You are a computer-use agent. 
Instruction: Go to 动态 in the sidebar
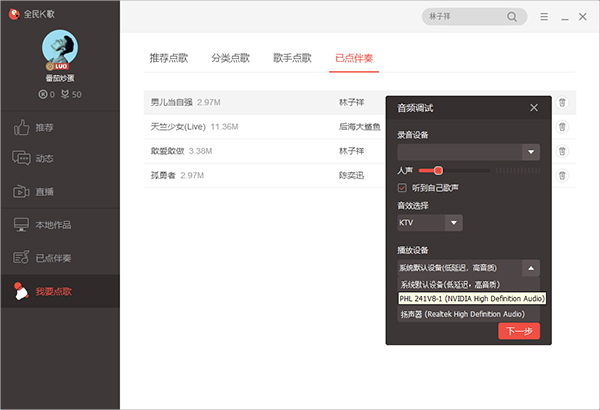[x=45, y=159]
